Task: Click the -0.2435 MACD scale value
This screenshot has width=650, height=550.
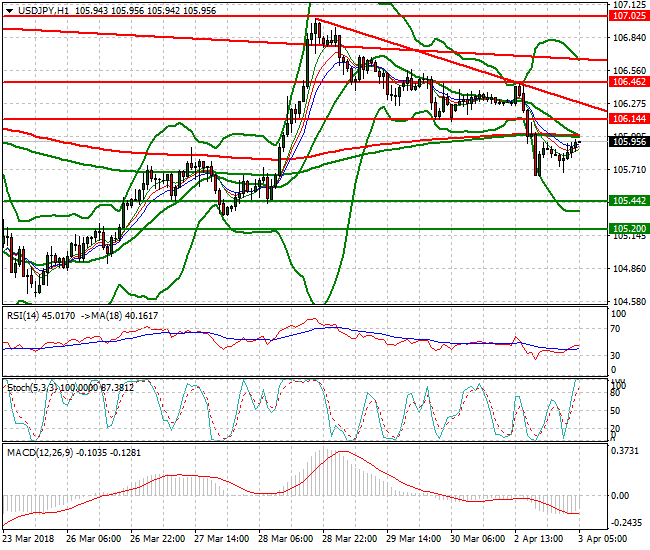Action: [x=626, y=523]
